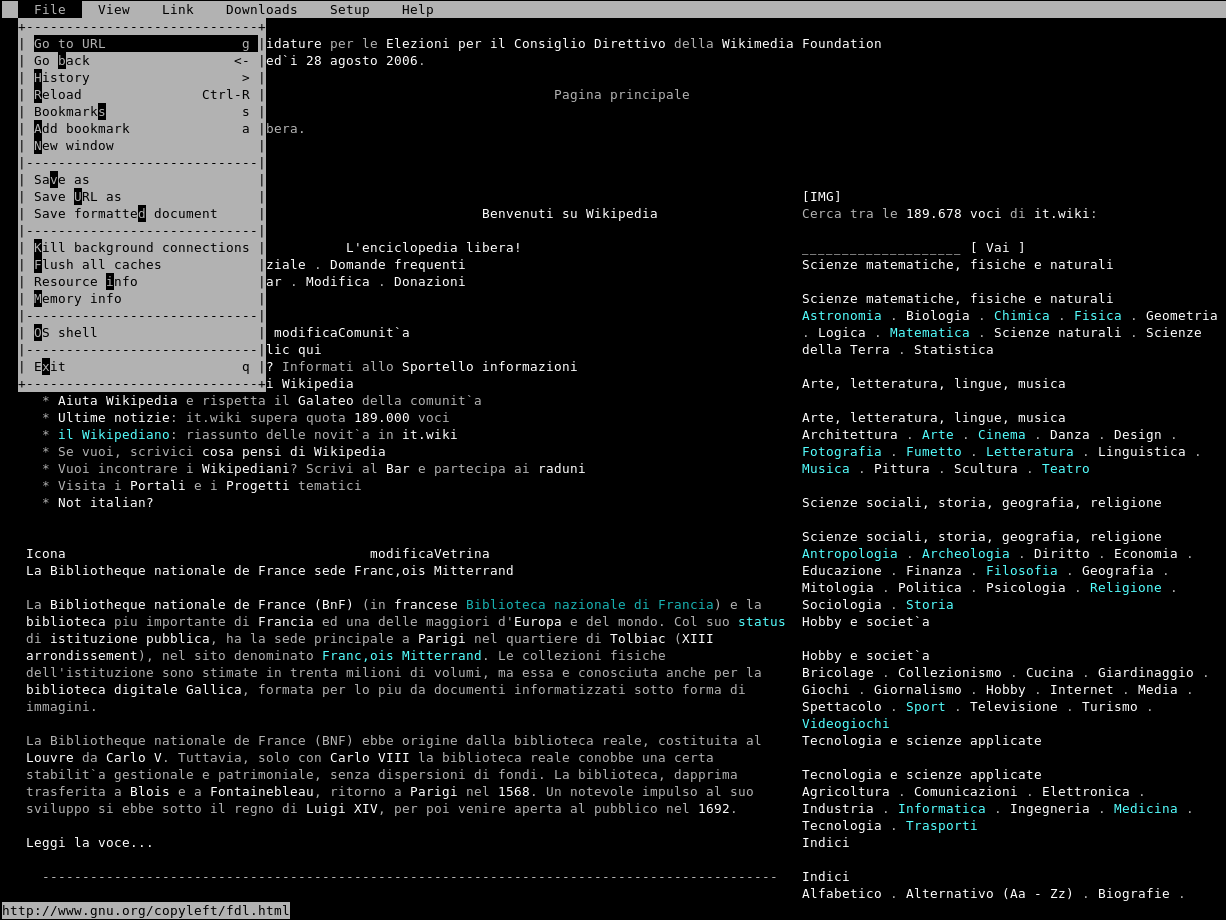
Task: Open the Videogiochi link
Action: (x=846, y=724)
